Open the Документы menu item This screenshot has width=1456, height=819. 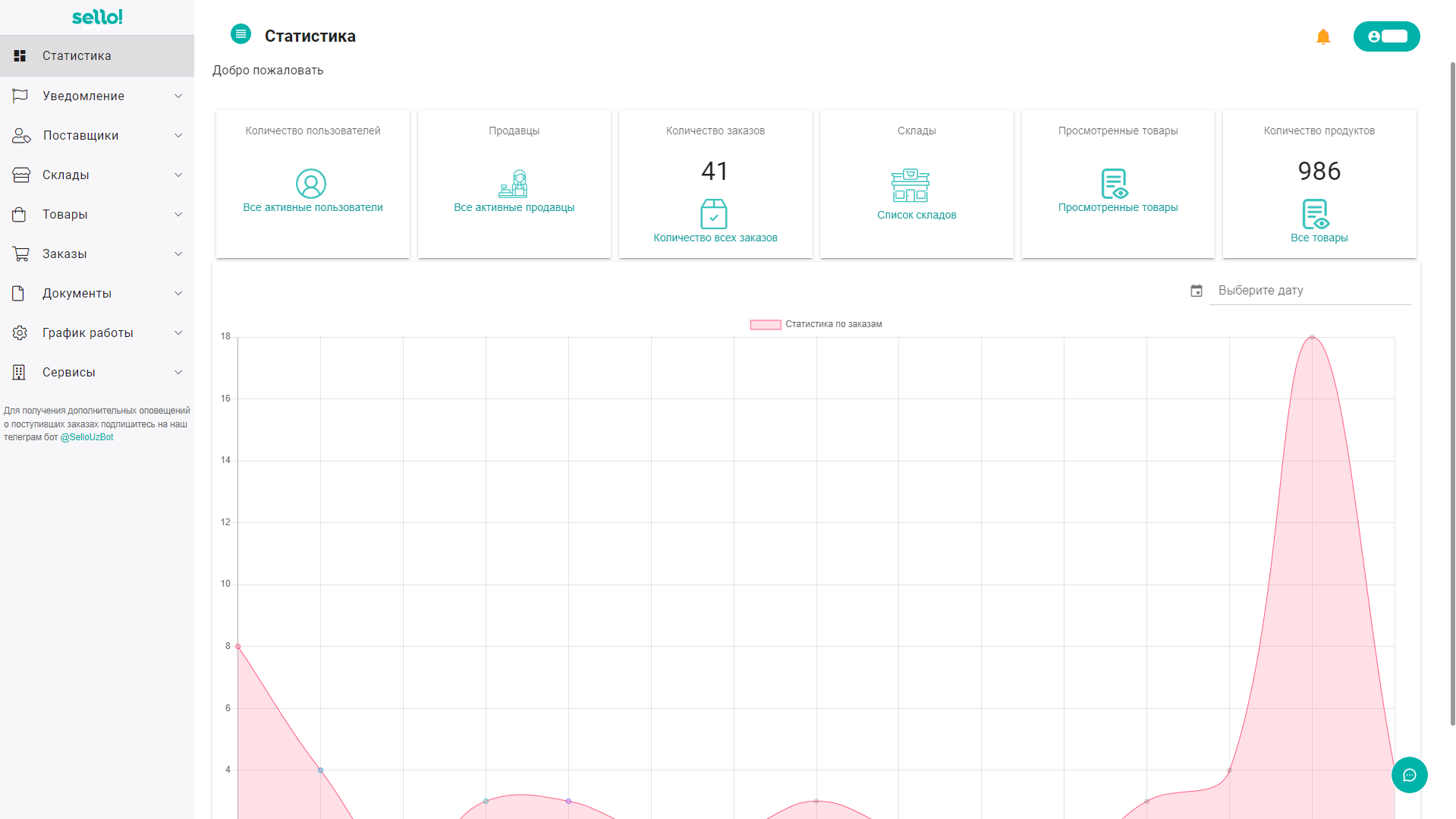pos(97,293)
